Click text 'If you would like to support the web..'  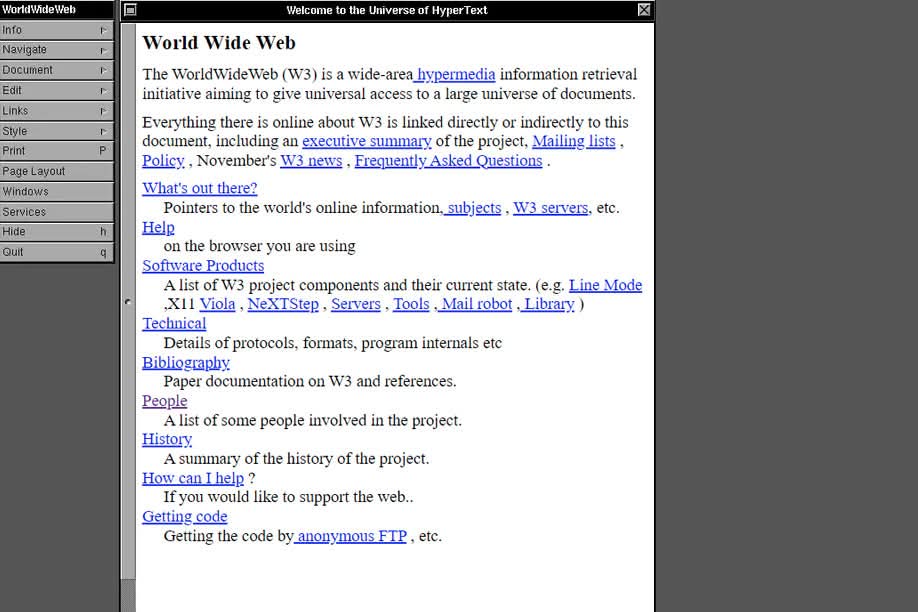pos(288,497)
